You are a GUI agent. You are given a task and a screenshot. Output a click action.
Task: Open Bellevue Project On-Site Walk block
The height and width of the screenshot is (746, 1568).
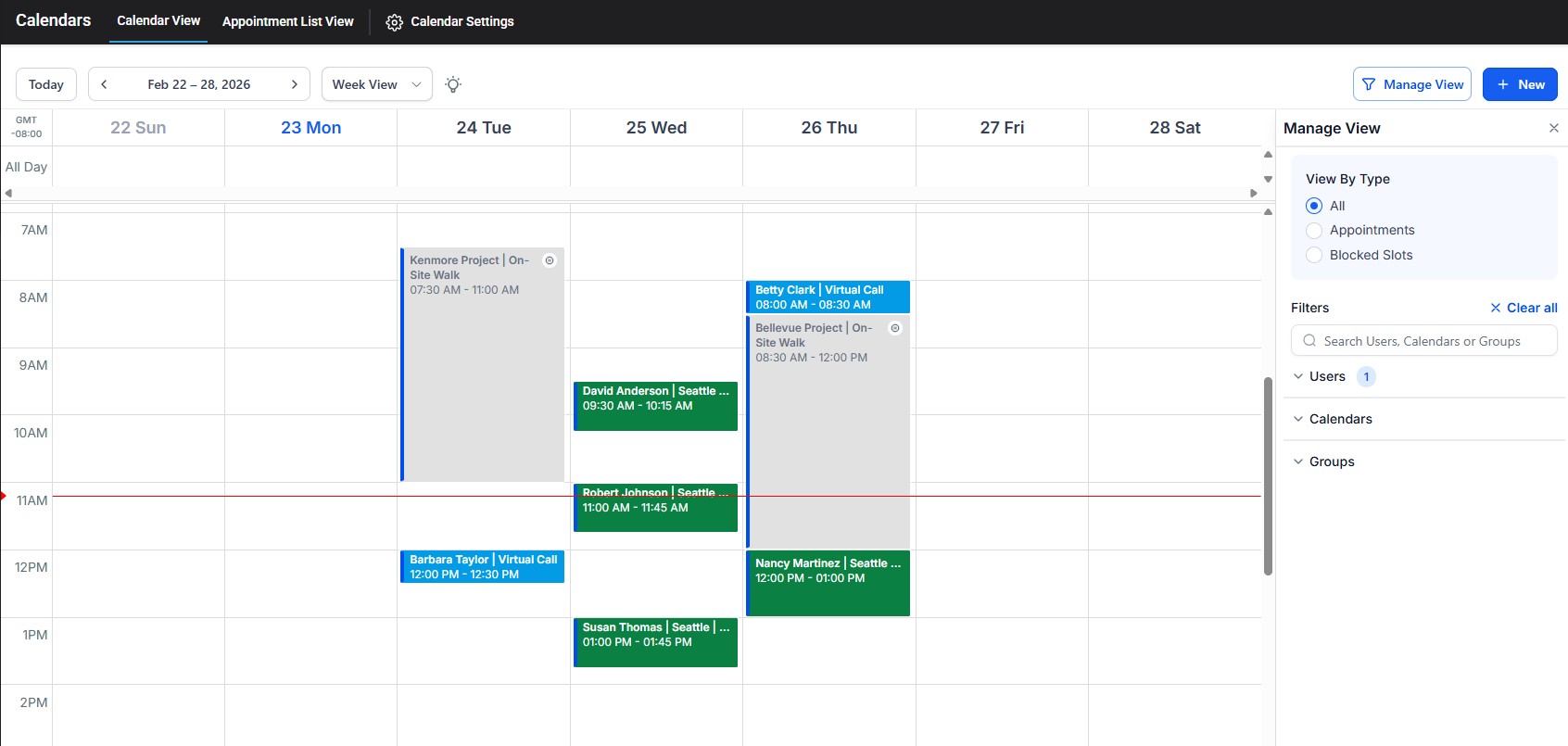pyautogui.click(x=828, y=431)
